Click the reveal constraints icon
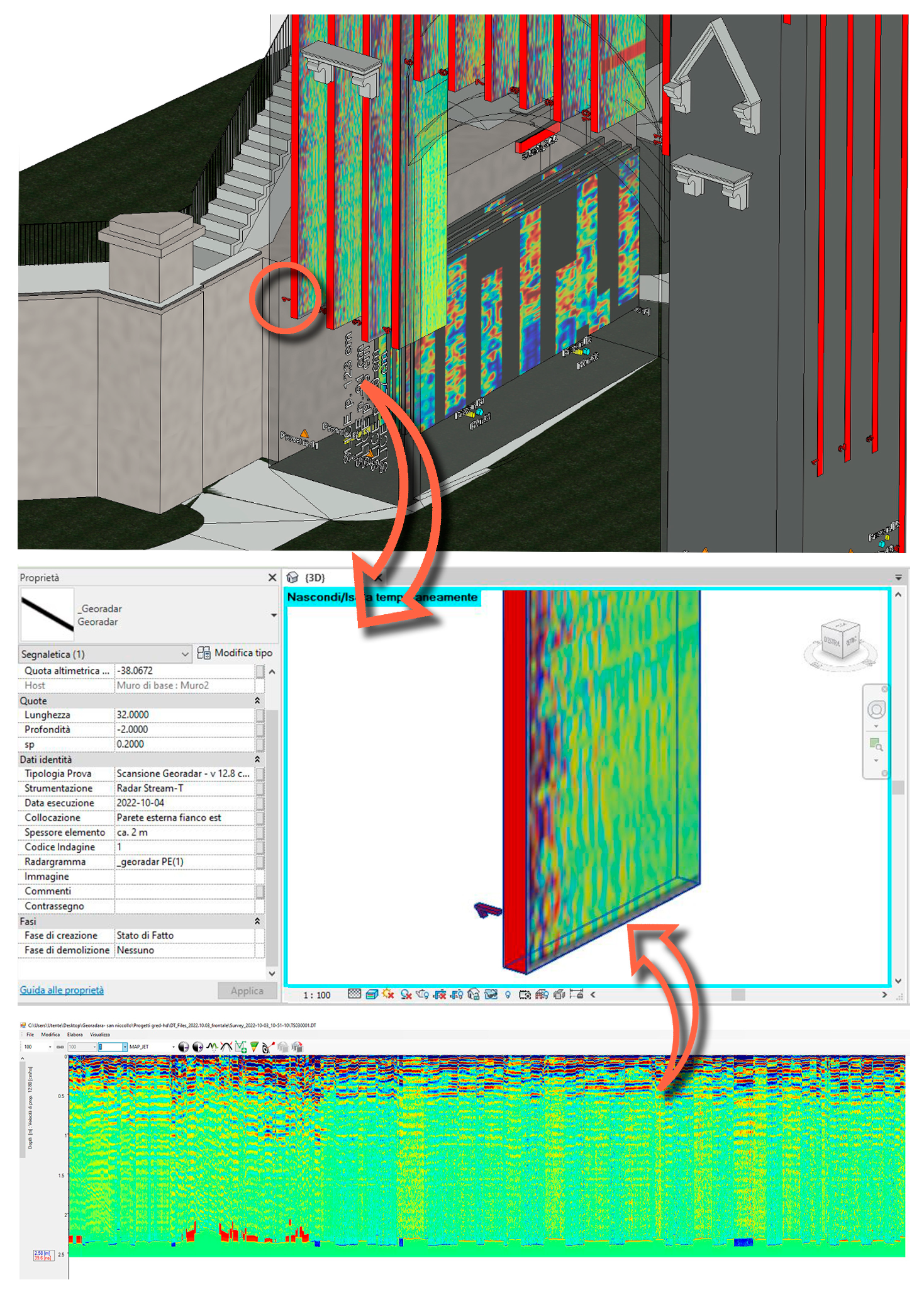 point(576,994)
